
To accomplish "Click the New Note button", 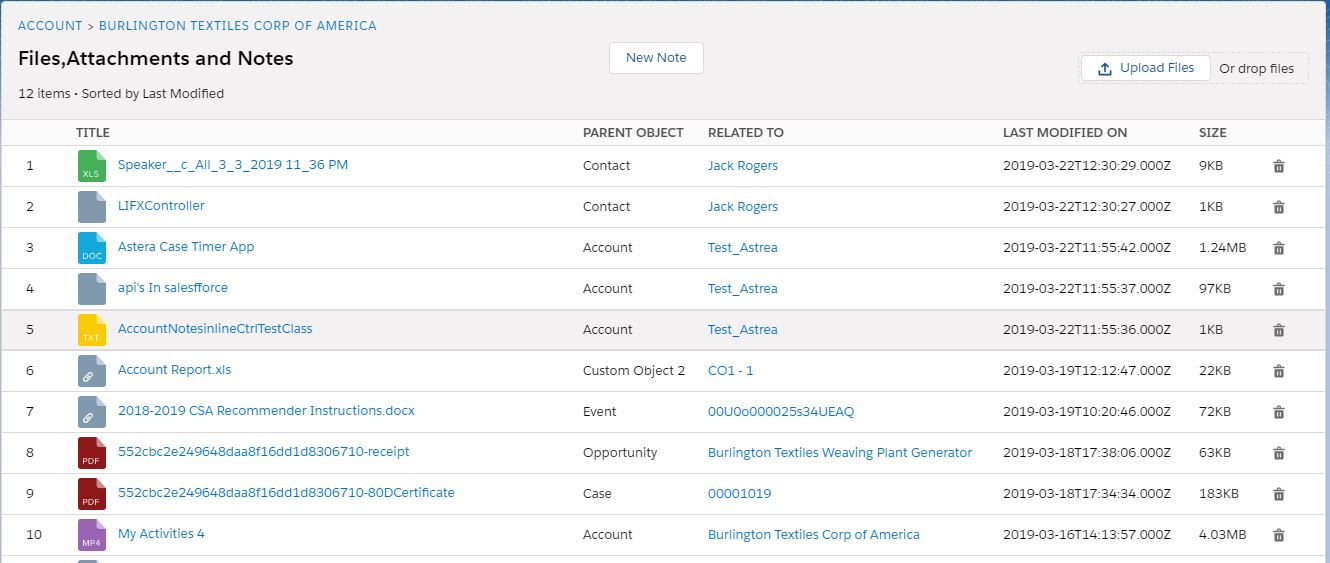I will (x=656, y=58).
